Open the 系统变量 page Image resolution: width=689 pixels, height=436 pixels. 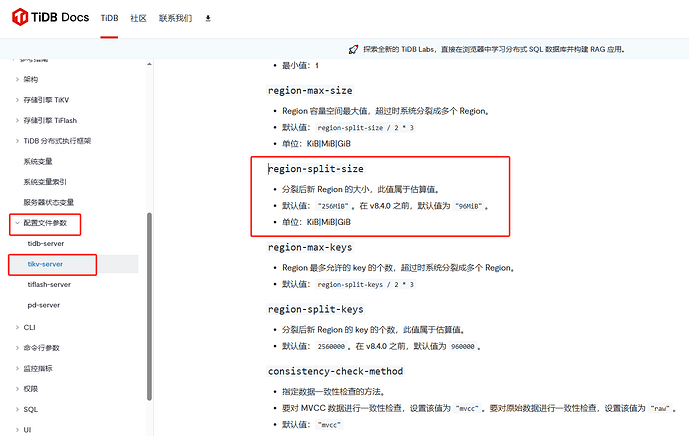tap(40, 161)
